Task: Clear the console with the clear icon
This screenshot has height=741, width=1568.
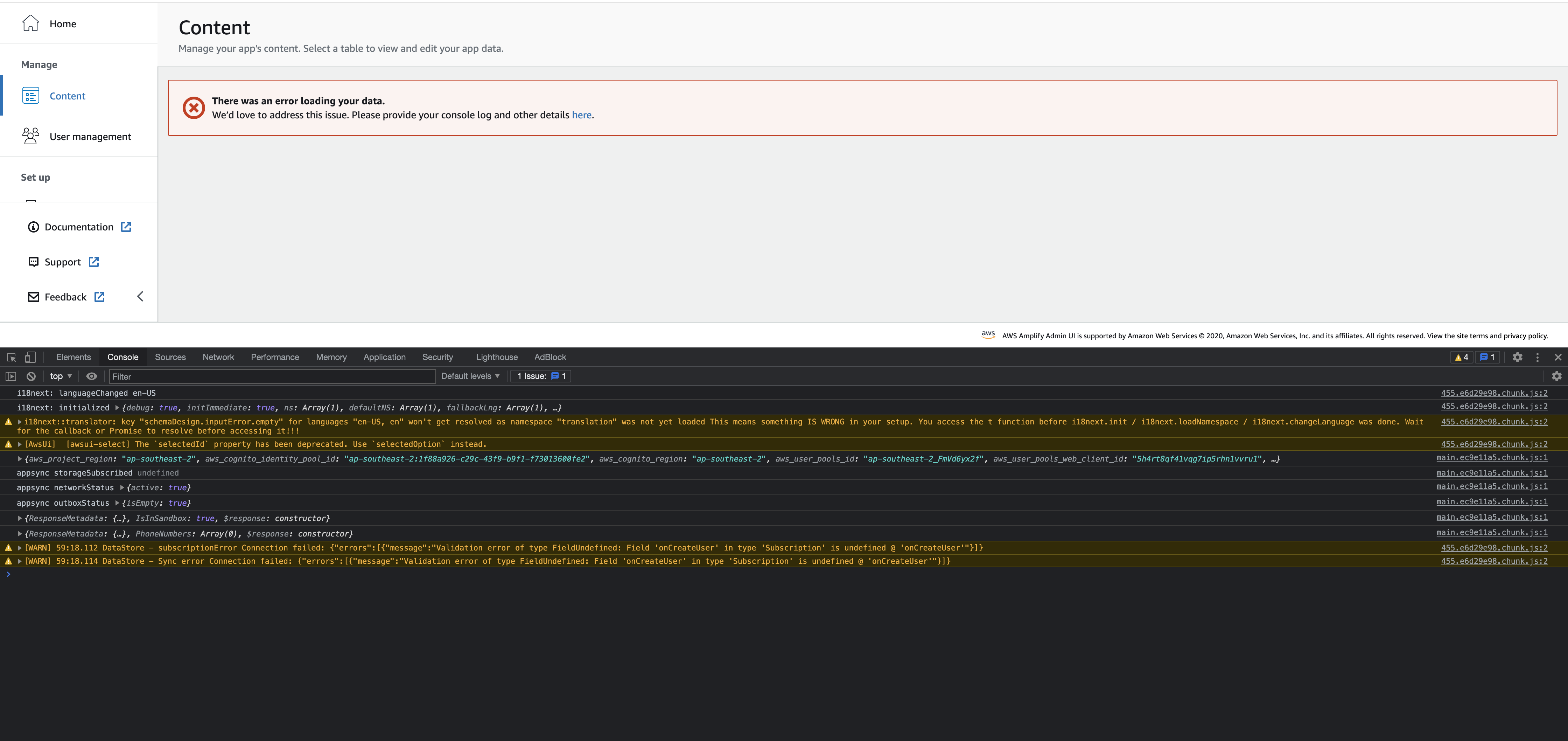Action: (30, 376)
